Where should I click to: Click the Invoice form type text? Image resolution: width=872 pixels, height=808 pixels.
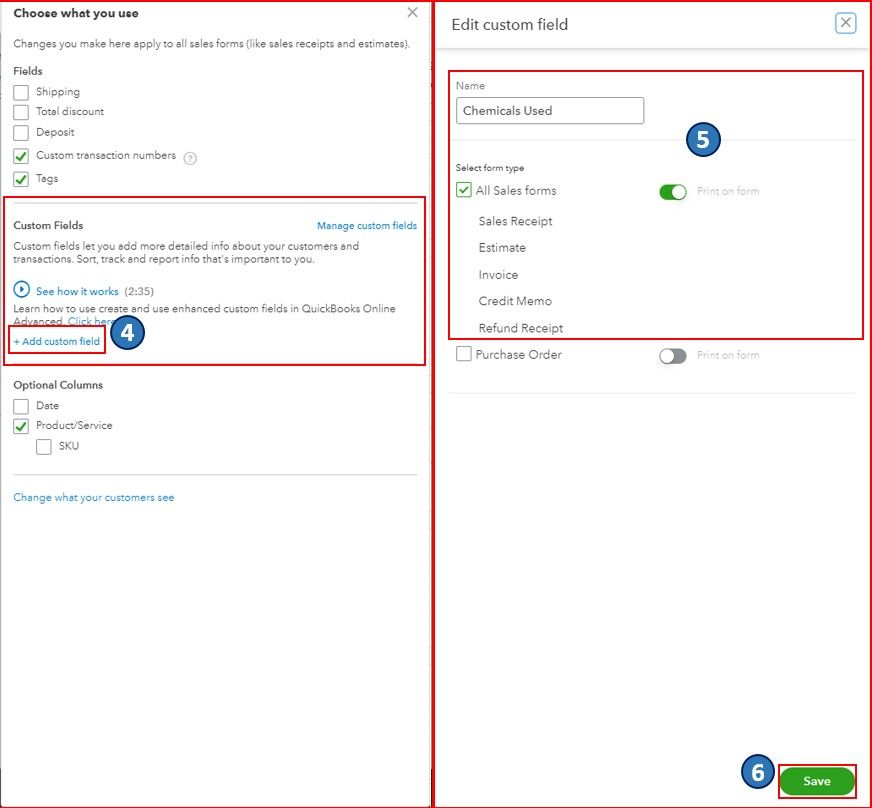[498, 275]
